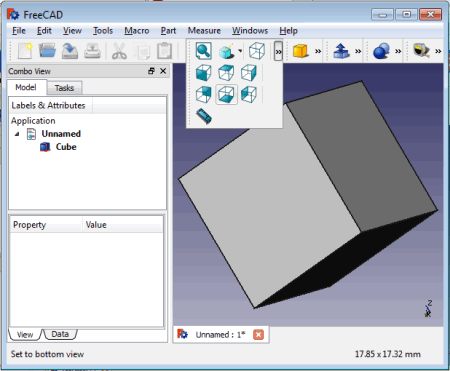Viewport: 450px width, 371px height.
Task: Open the Measure menu
Action: click(x=204, y=31)
